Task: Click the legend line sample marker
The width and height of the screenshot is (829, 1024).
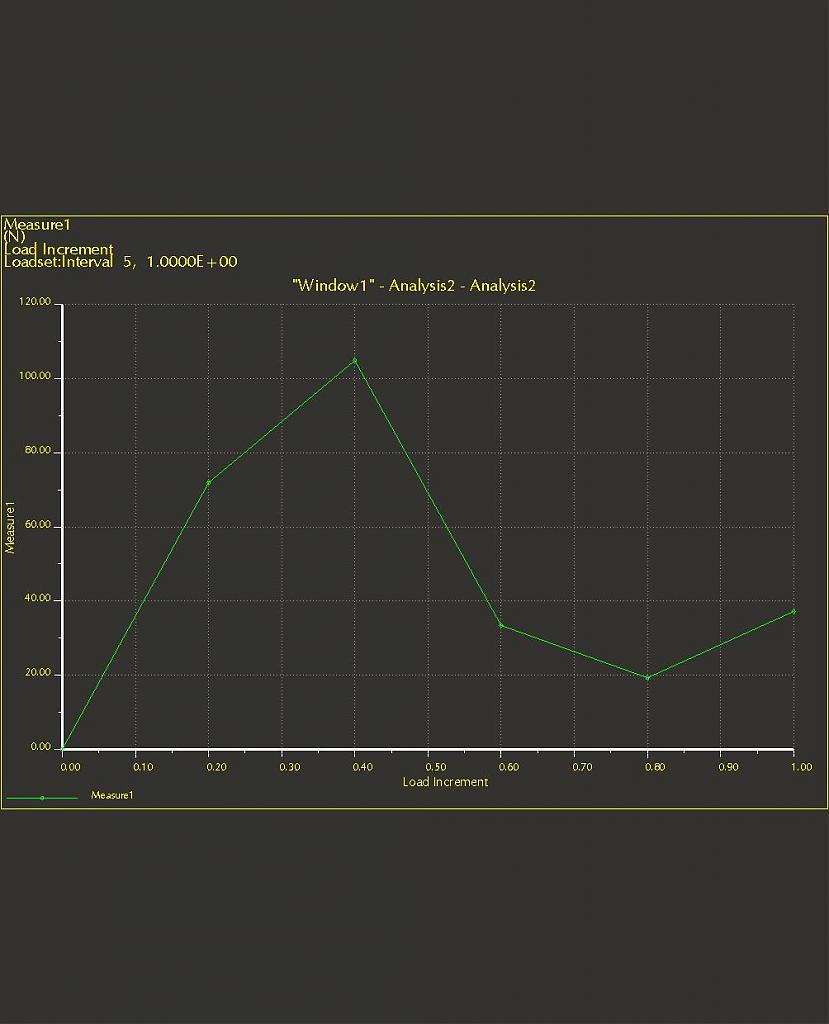Action: (x=42, y=797)
